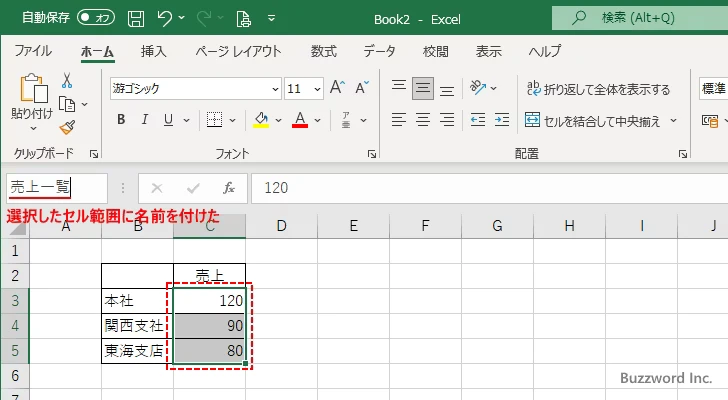Select the Format Painter brush
The width and height of the screenshot is (728, 400).
67,127
